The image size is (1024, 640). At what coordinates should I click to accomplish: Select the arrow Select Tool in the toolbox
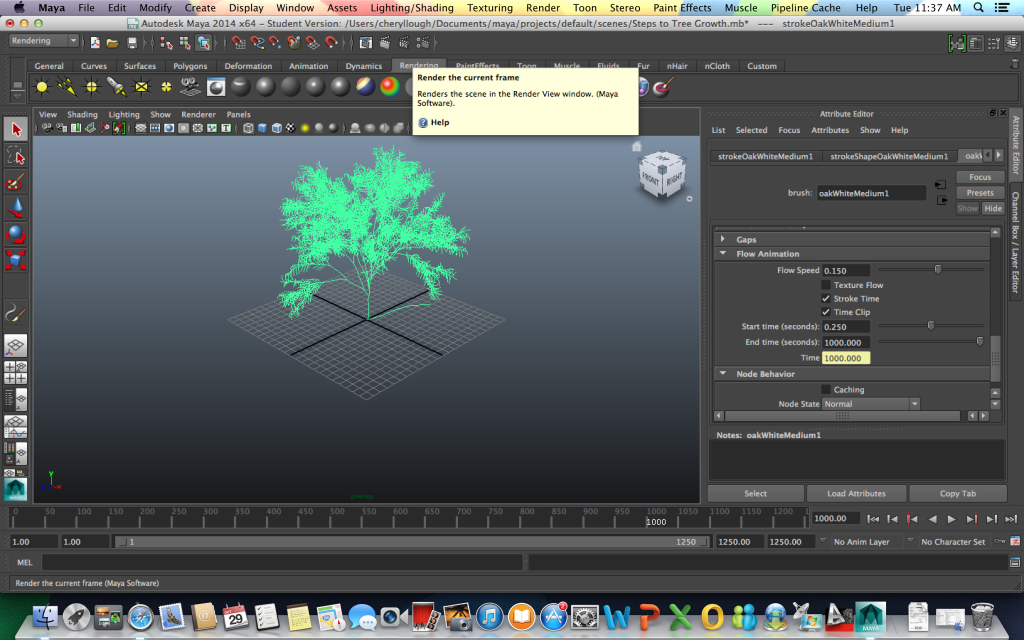click(x=14, y=128)
